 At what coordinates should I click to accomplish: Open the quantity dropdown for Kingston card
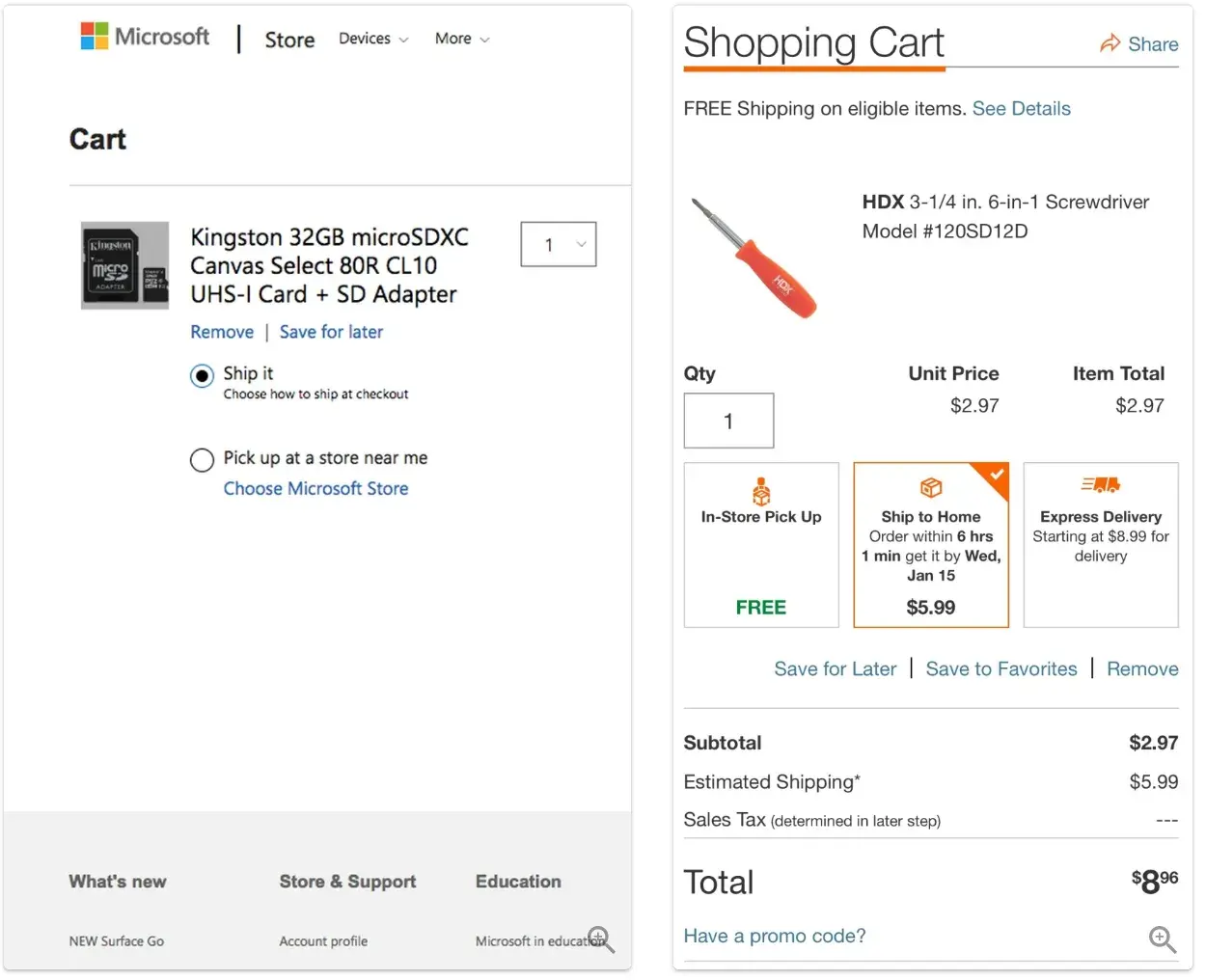point(559,245)
